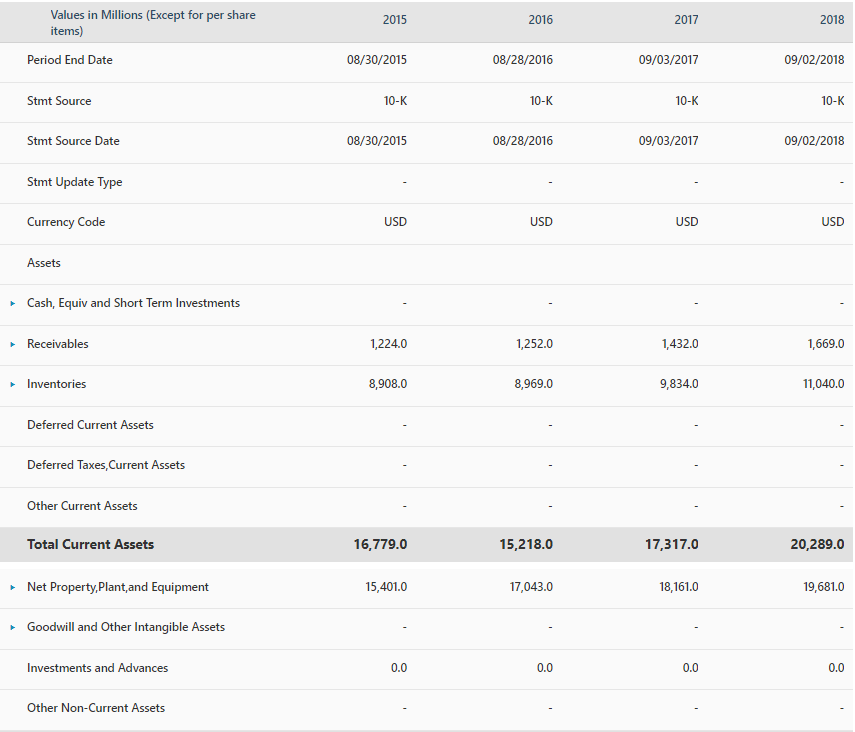This screenshot has height=732, width=855.
Task: Expand the Cash, Equiv and Short Term Investments row
Action: point(11,303)
